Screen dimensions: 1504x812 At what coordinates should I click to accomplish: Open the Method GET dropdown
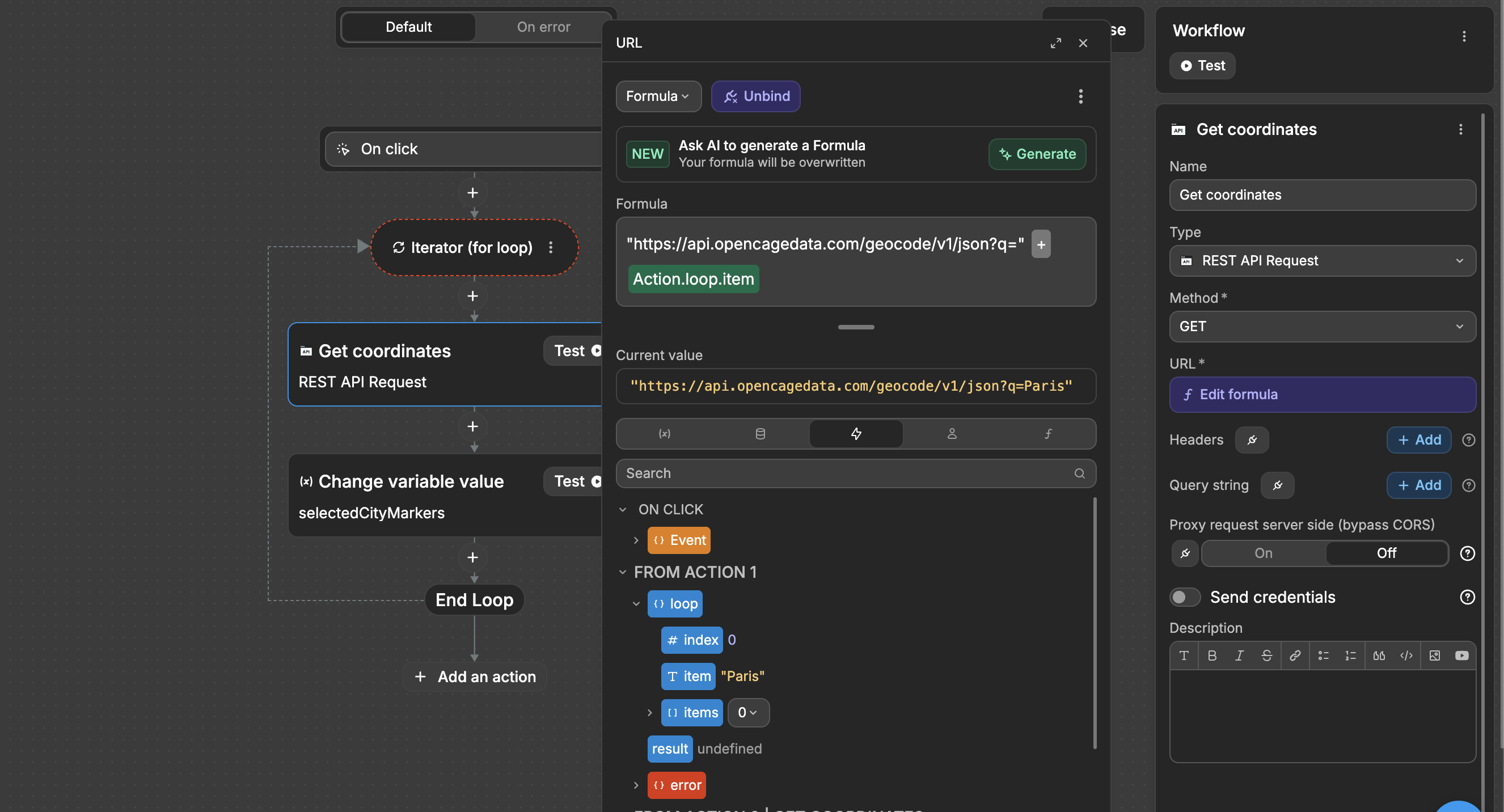pyautogui.click(x=1322, y=326)
